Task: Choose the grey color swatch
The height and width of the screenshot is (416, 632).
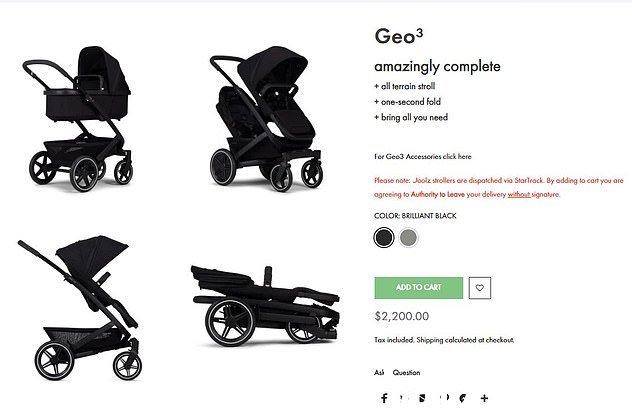Action: [408, 237]
